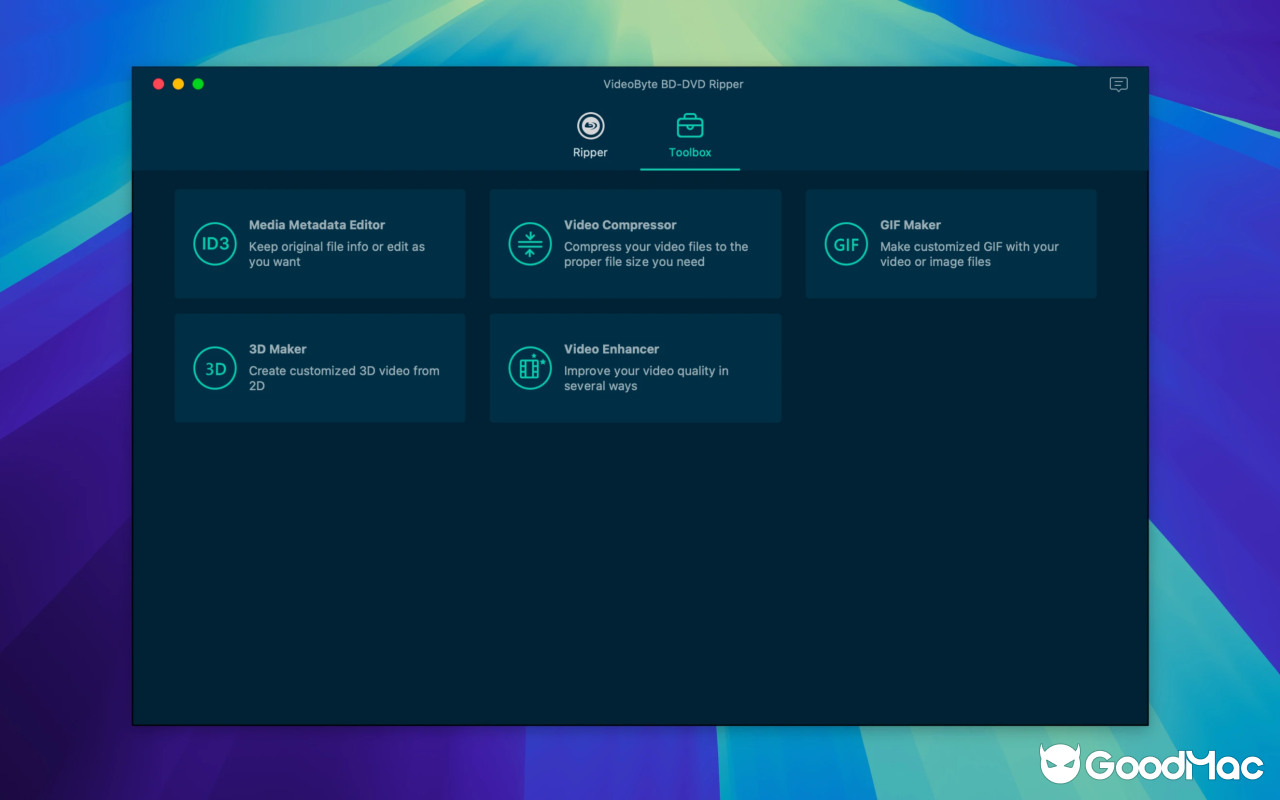Minimize the window with the yellow button

(x=178, y=84)
